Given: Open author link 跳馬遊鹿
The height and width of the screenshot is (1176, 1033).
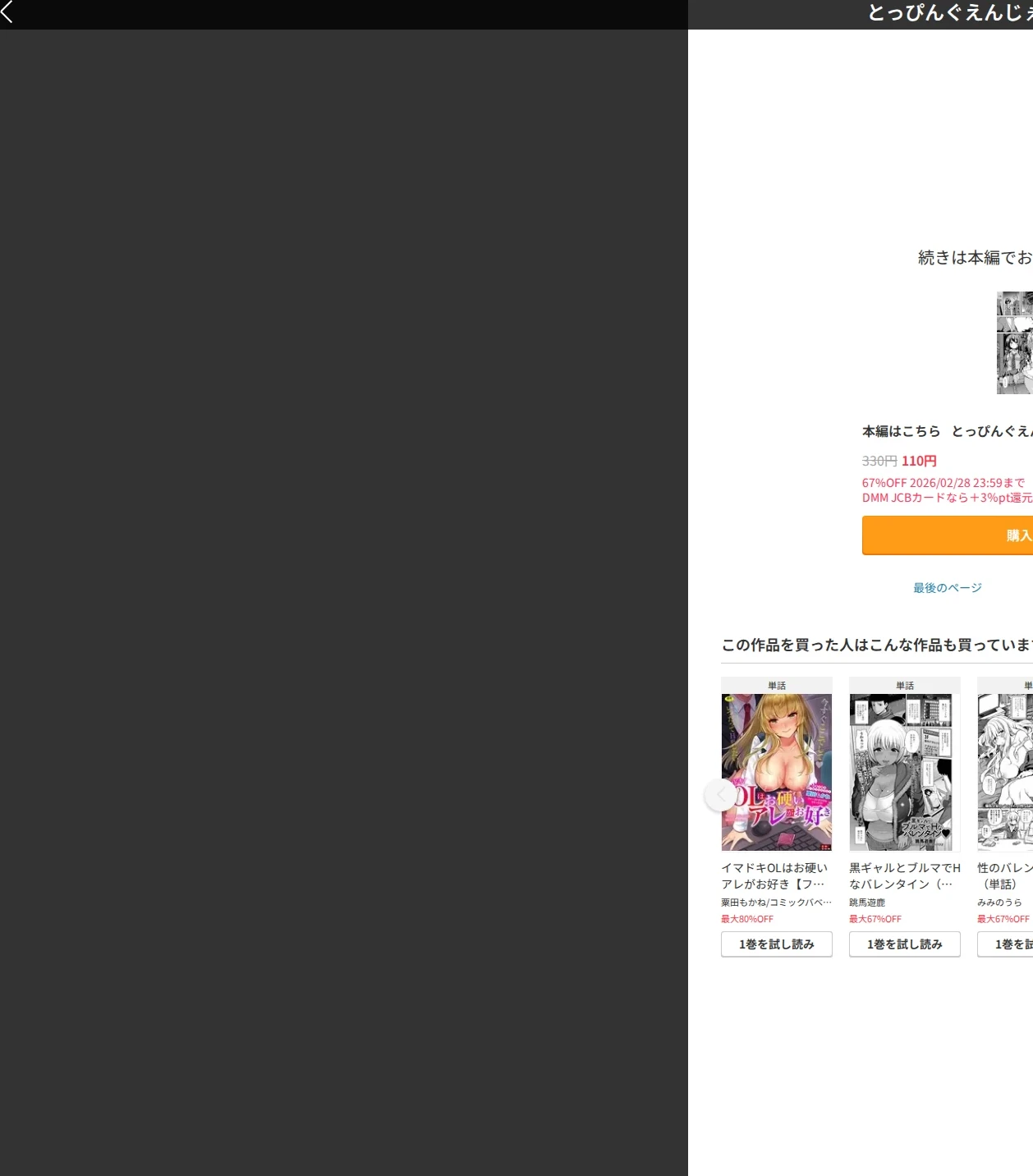Looking at the screenshot, I should click(867, 903).
